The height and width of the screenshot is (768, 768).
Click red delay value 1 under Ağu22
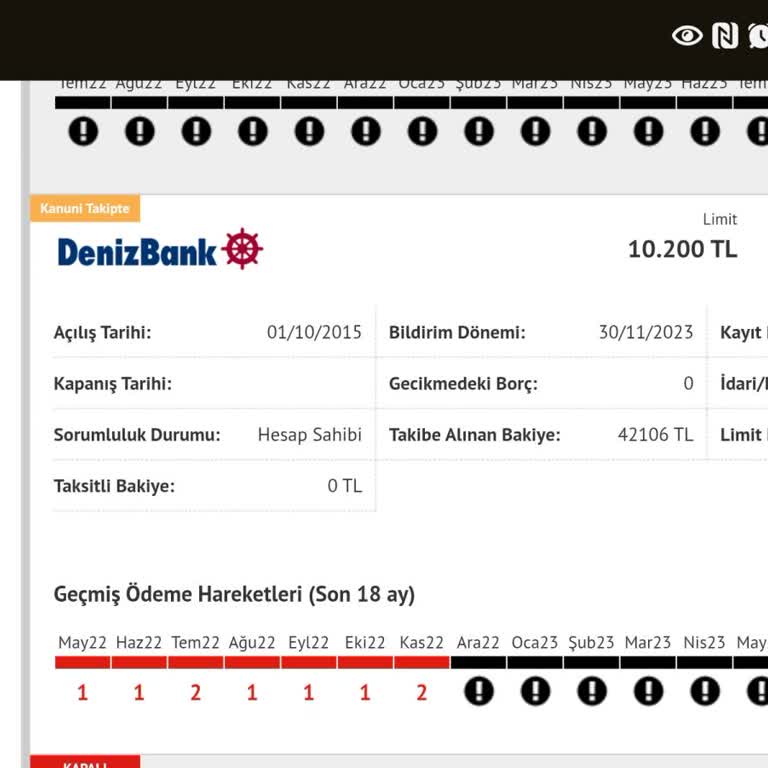click(252, 693)
